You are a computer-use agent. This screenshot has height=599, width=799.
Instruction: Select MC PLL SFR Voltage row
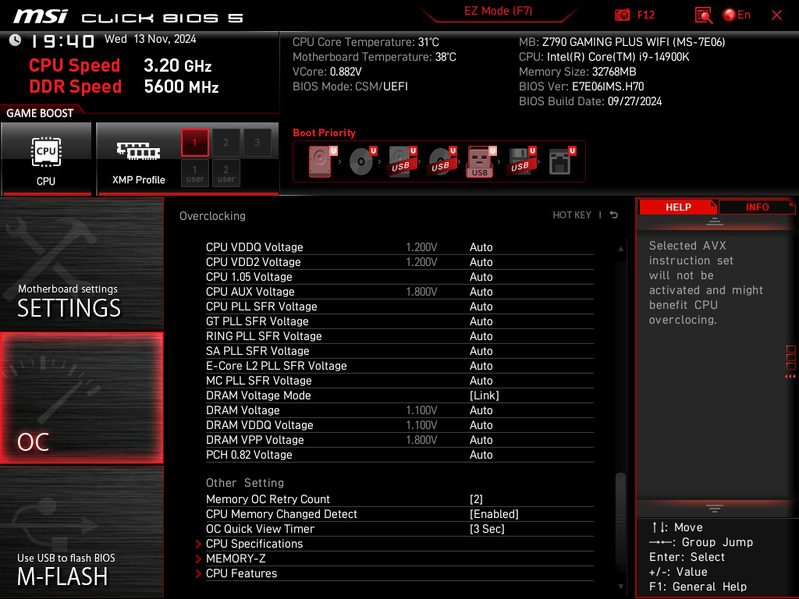point(400,380)
